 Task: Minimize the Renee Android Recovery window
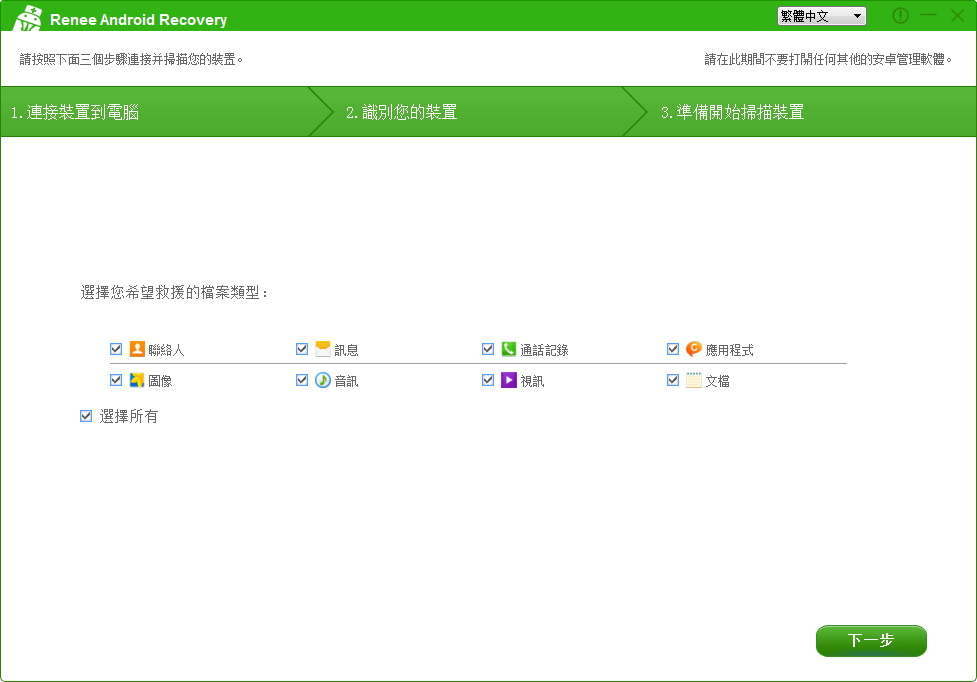(929, 16)
